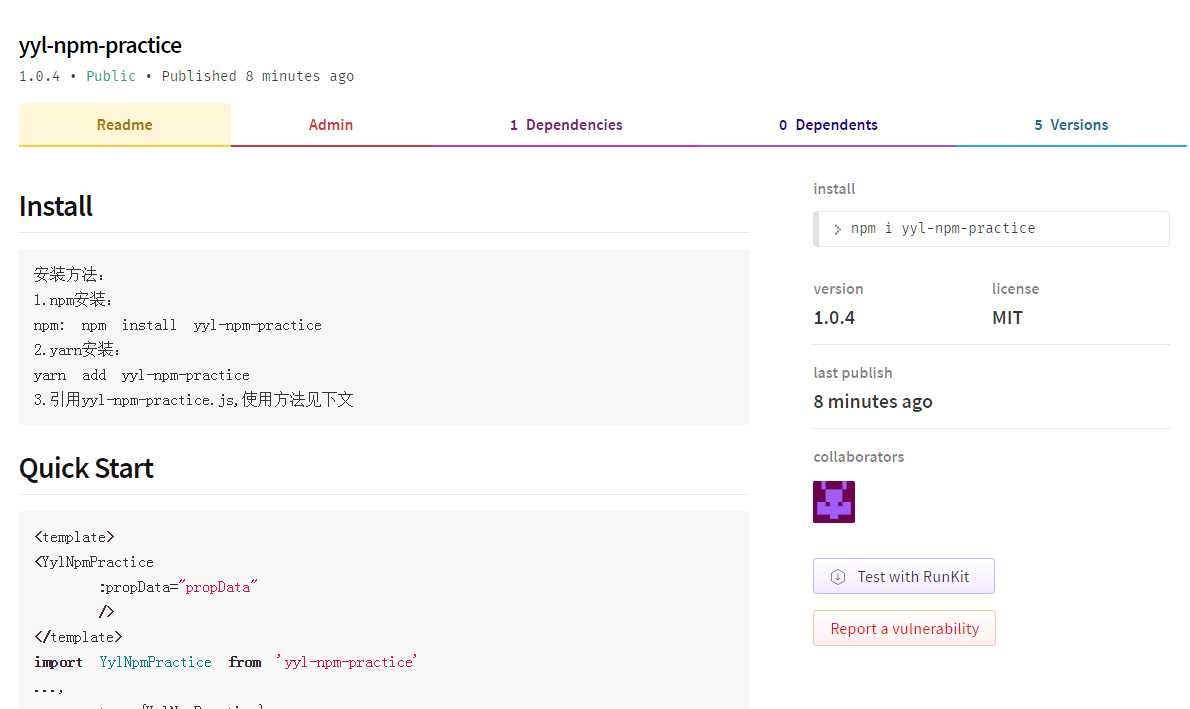The height and width of the screenshot is (709, 1190).
Task: Copy the npm i yyl-npm-practice install command
Action: pos(991,228)
